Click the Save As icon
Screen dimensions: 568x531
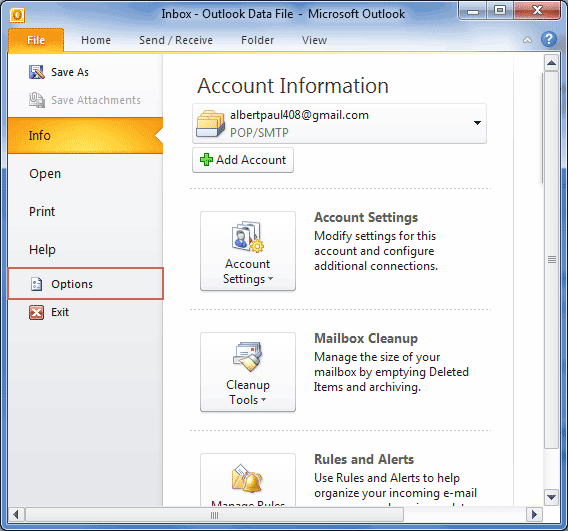coord(37,72)
